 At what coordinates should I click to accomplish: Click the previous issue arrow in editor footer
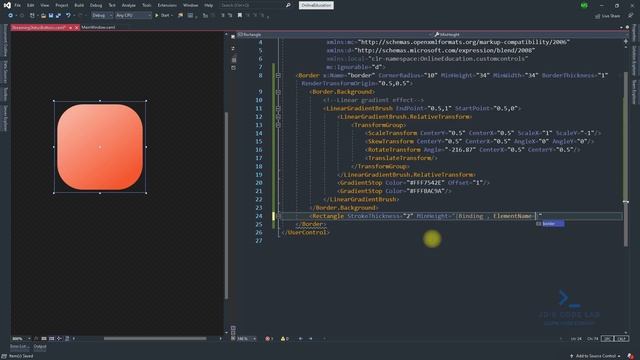pos(300,339)
